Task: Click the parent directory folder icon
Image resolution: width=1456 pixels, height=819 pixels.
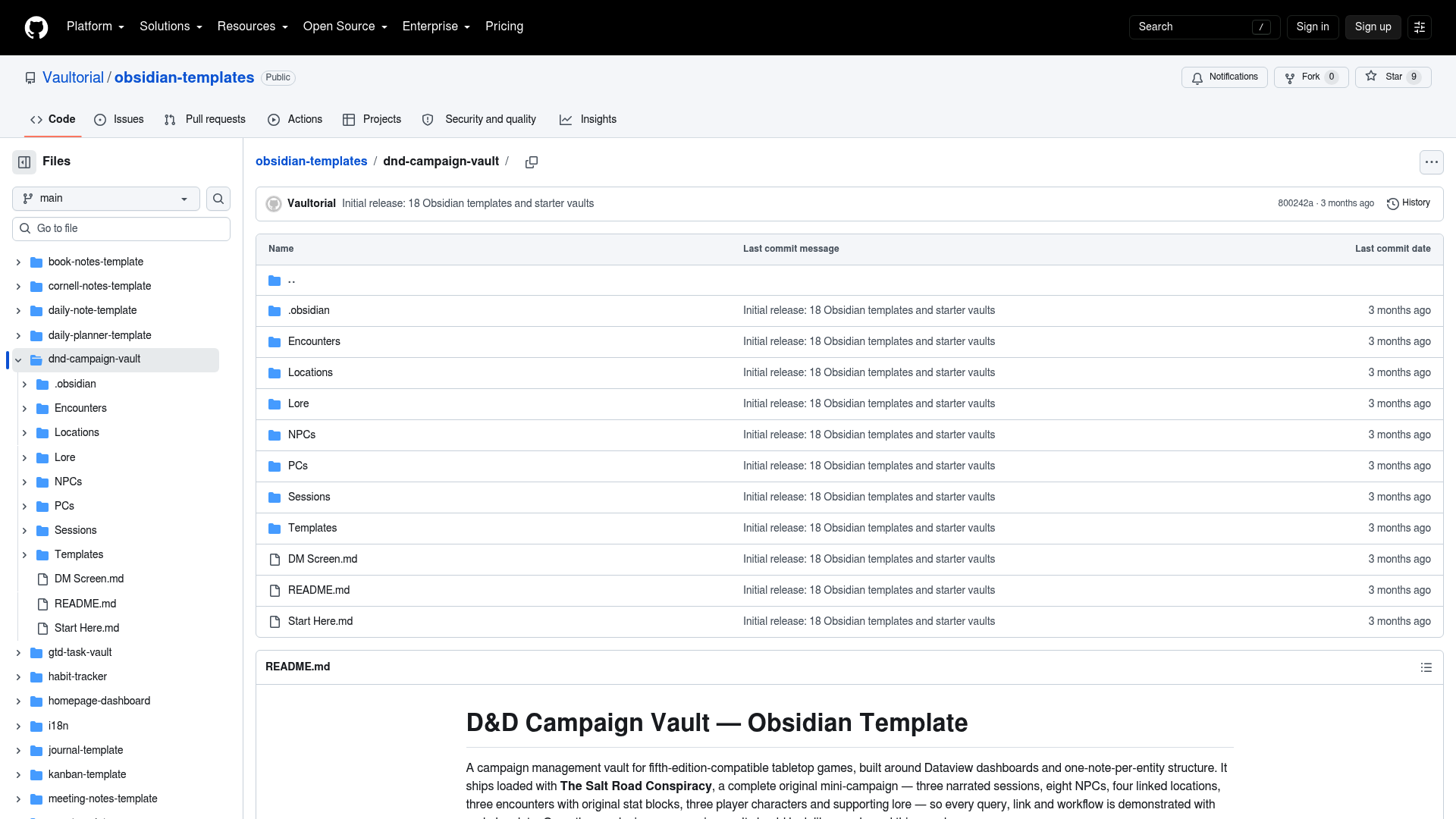Action: (x=275, y=281)
